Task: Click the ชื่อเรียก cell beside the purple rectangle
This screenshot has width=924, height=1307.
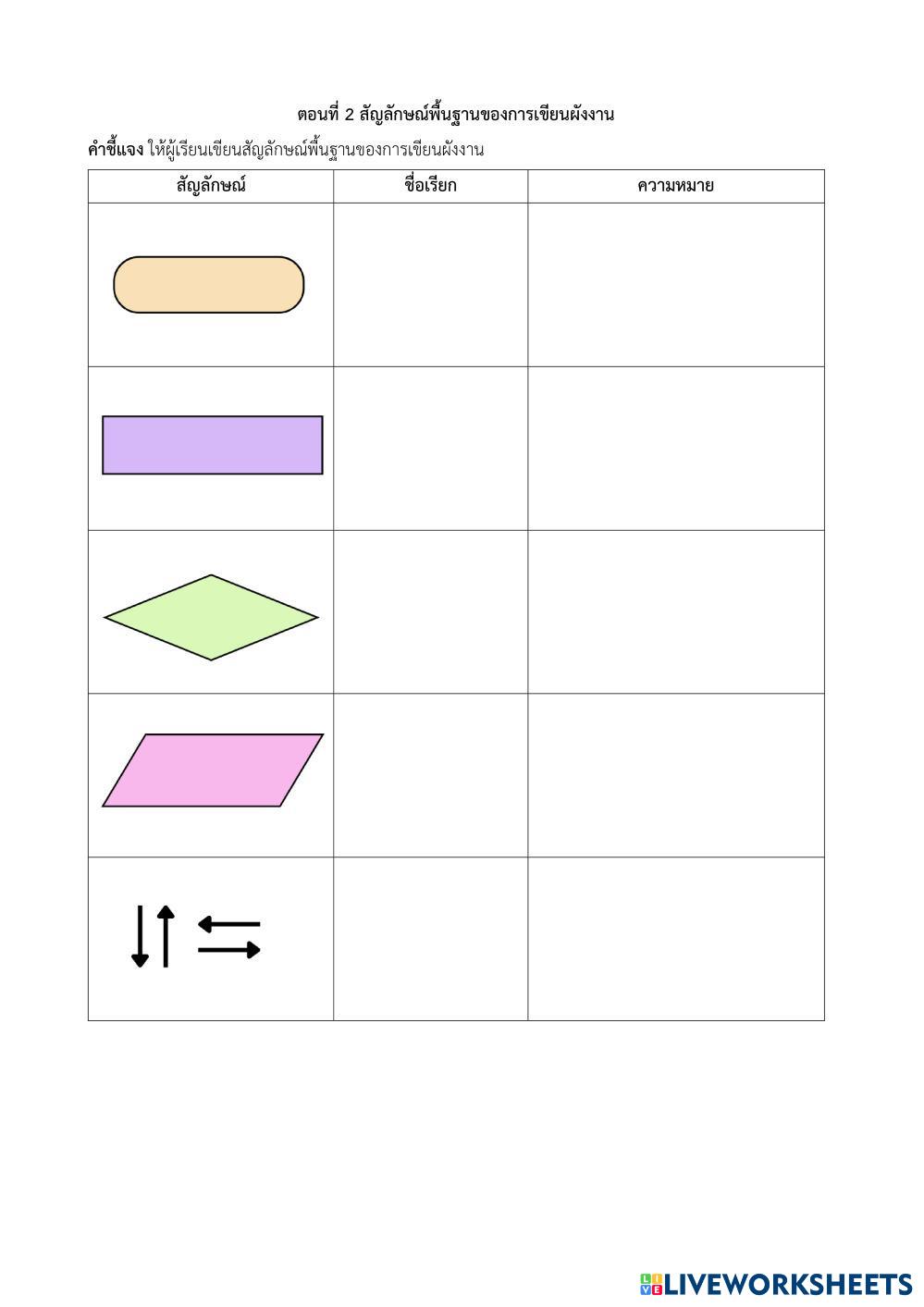Action: 430,449
